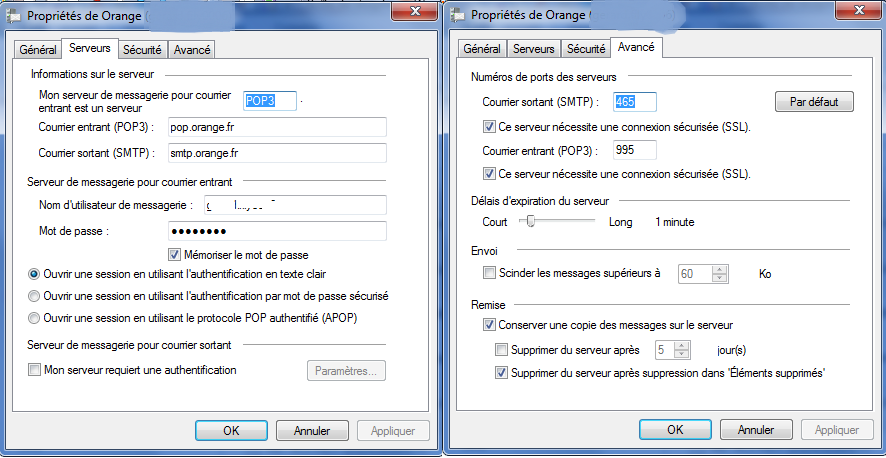Decrease the Ko split size stepper
Viewport: 886px width, 458px height.
click(x=719, y=278)
